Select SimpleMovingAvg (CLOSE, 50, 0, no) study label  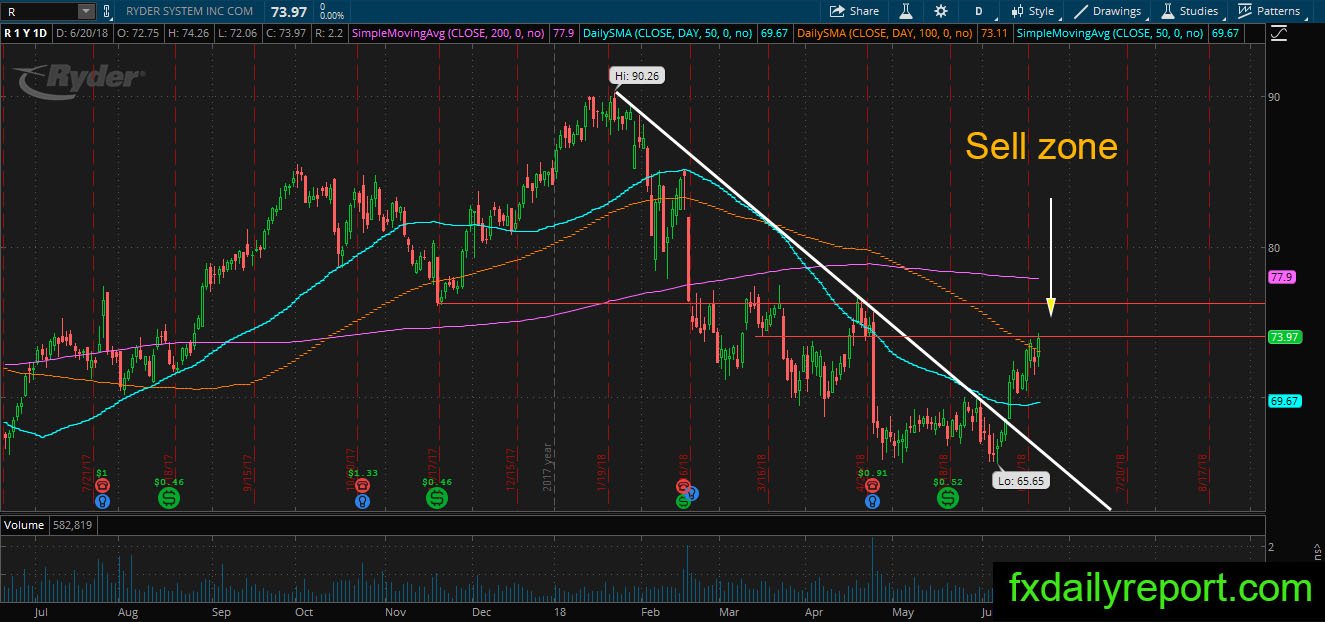(1110, 33)
